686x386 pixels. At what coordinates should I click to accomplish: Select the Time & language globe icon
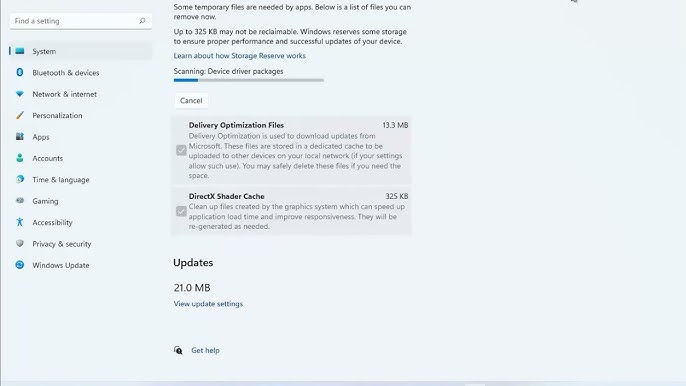tap(20, 179)
